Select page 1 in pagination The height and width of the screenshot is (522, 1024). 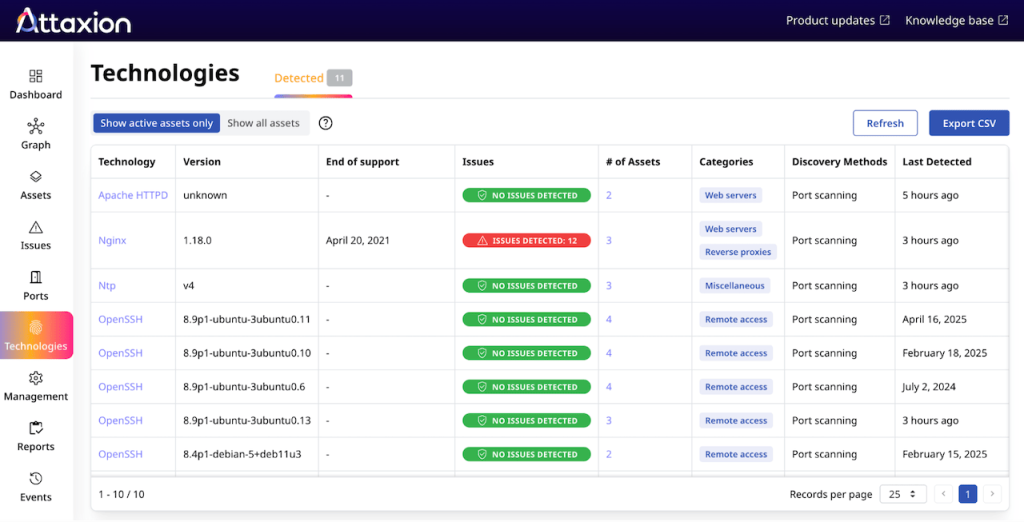point(968,494)
